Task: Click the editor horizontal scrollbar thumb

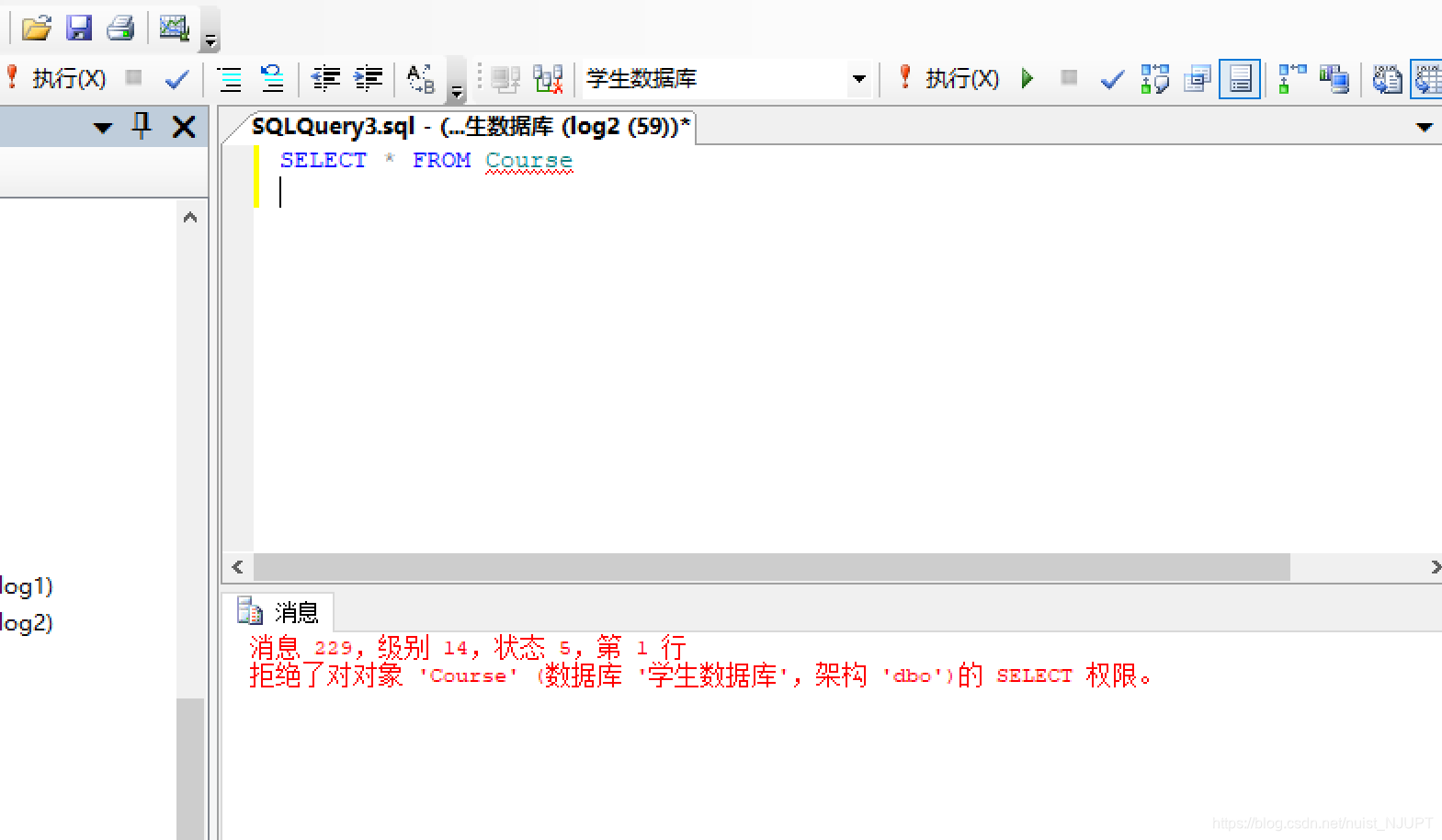Action: (x=771, y=567)
